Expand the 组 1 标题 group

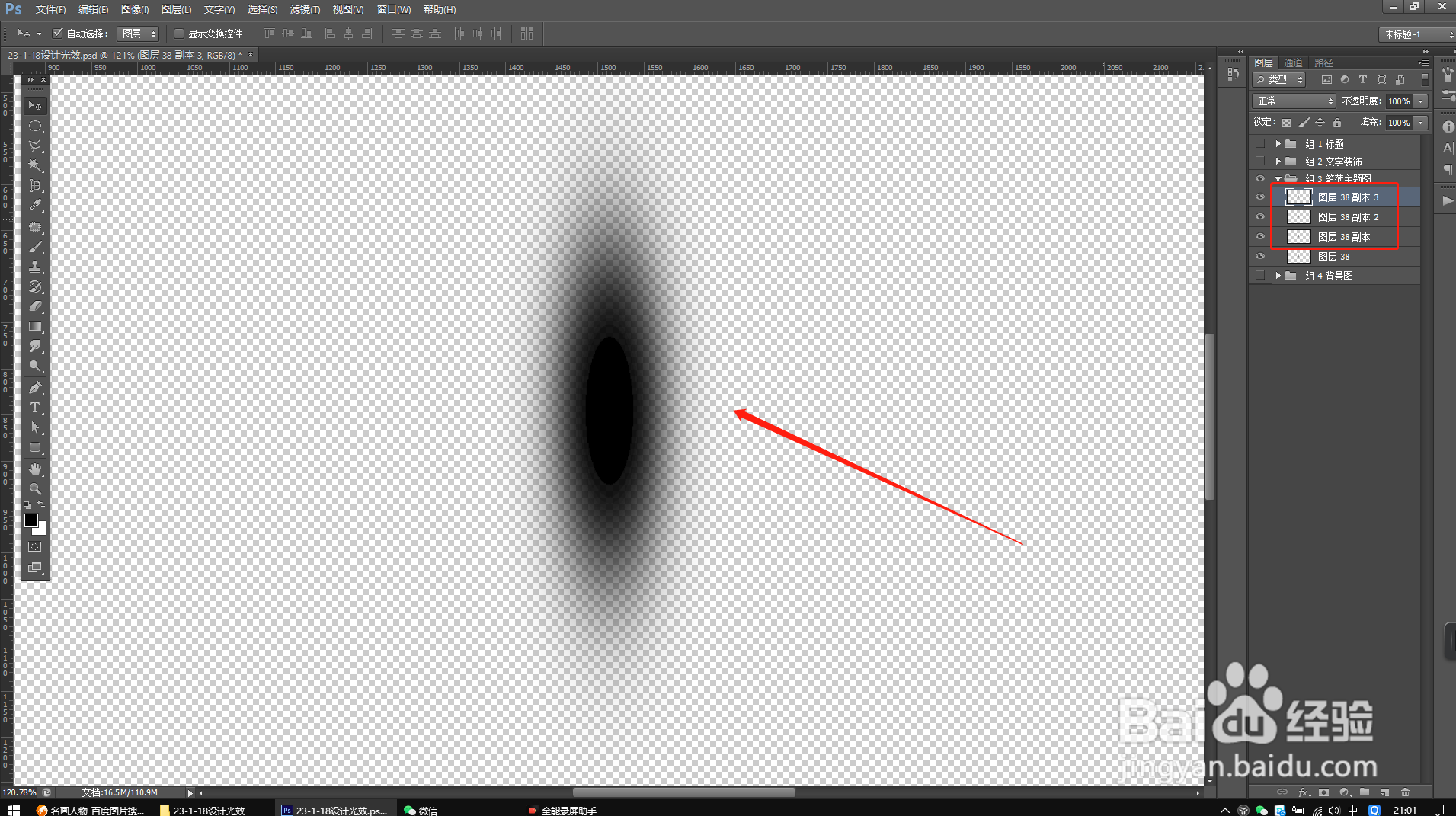click(1278, 143)
